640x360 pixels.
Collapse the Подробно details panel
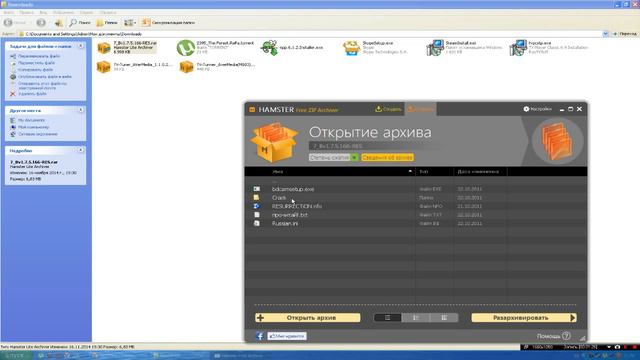coord(81,150)
